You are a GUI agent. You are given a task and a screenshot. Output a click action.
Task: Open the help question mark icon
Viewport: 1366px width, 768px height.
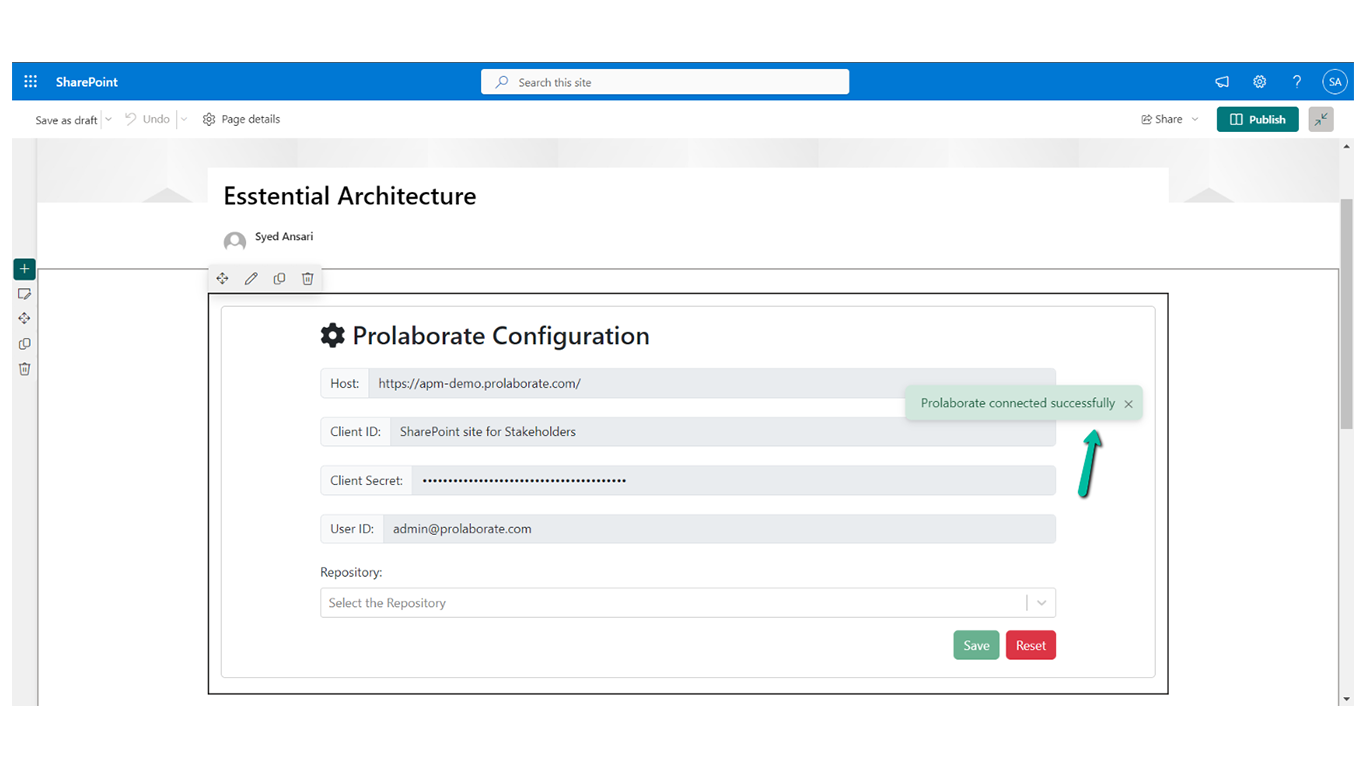[x=1297, y=82]
